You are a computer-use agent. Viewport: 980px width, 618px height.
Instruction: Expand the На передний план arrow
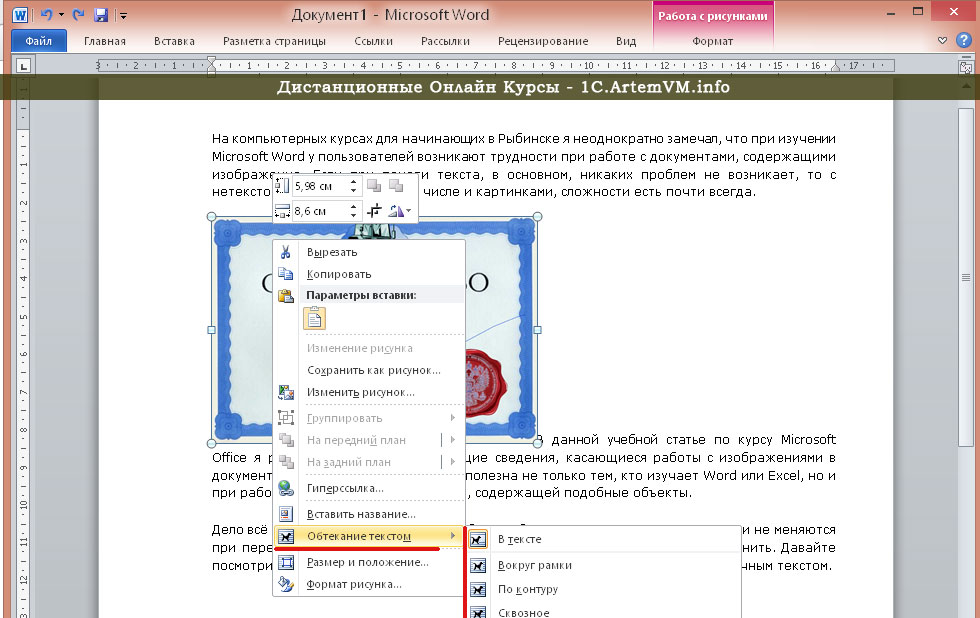[452, 440]
